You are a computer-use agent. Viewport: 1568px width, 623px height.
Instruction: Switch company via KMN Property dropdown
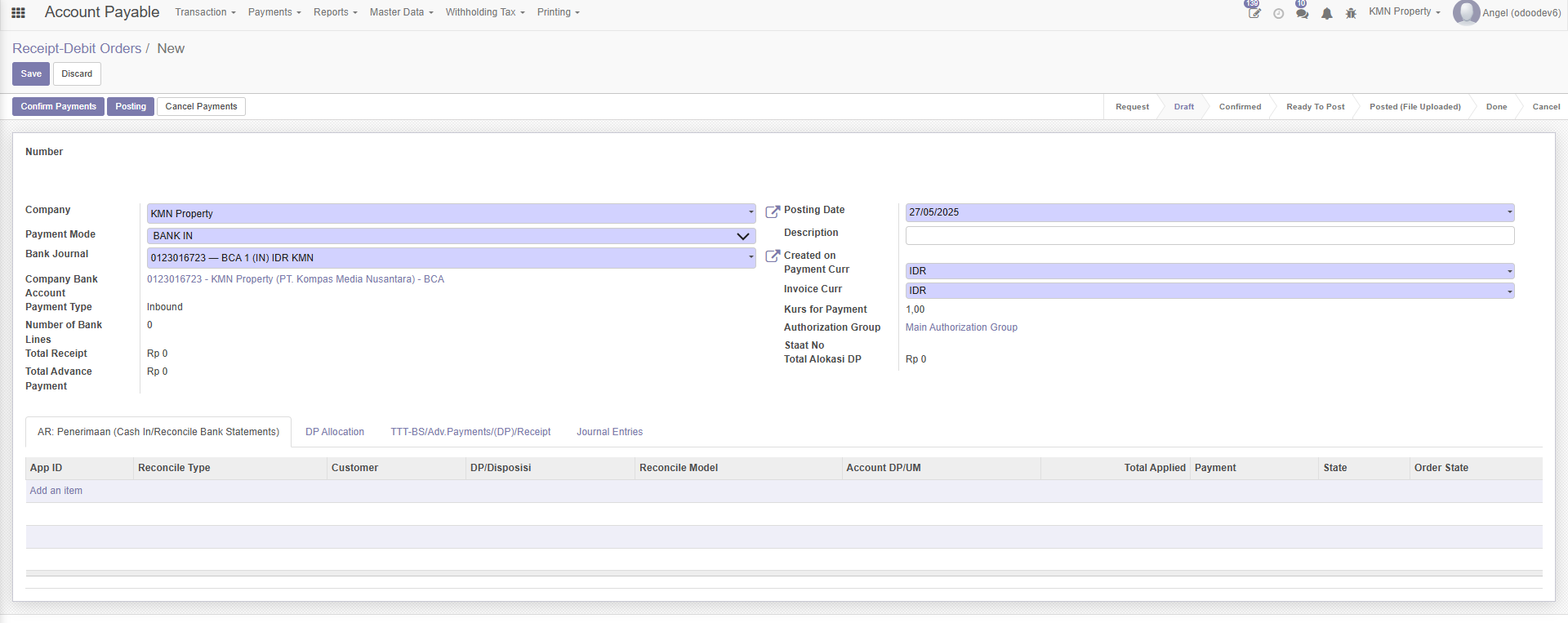point(1405,11)
